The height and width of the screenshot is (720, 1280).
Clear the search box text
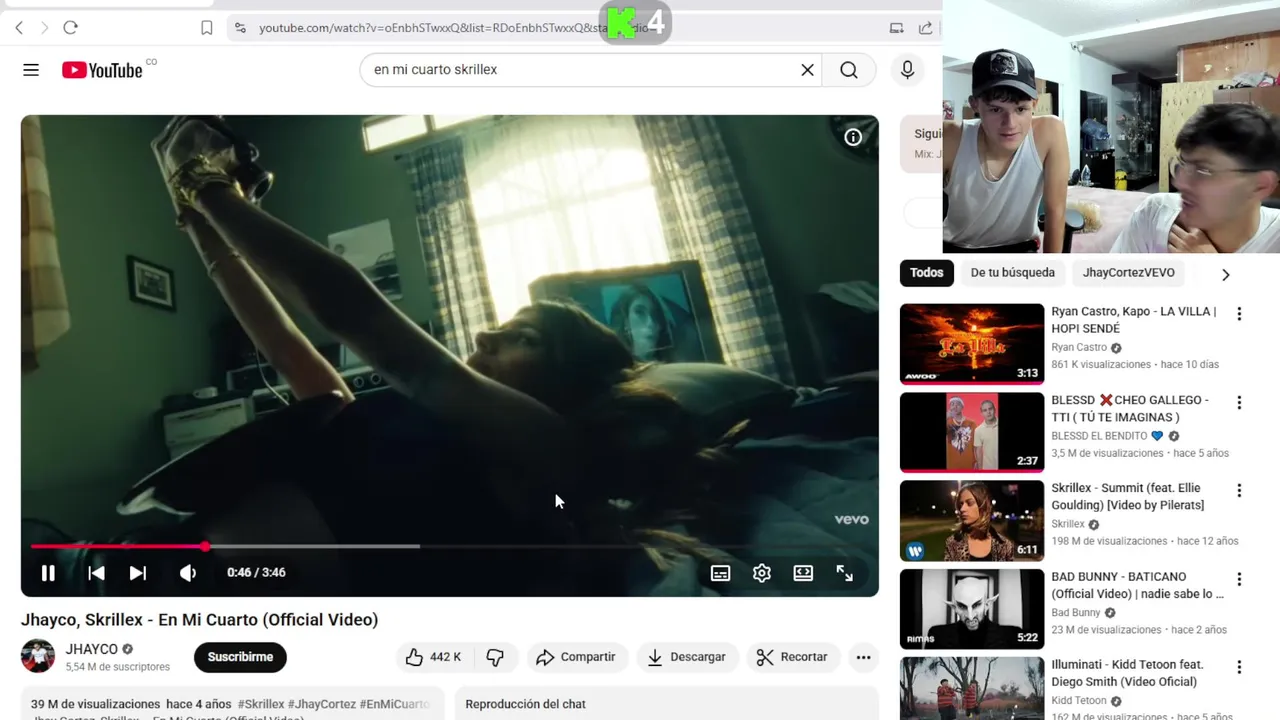pyautogui.click(x=807, y=70)
